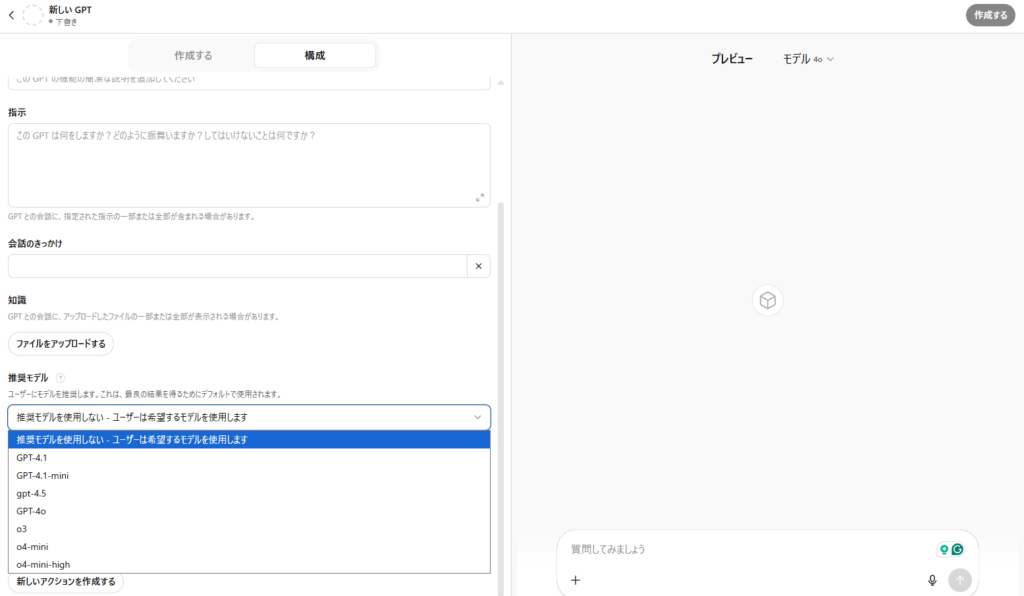Choose o4-mini from the model list
The width and height of the screenshot is (1024, 596).
click(x=249, y=546)
